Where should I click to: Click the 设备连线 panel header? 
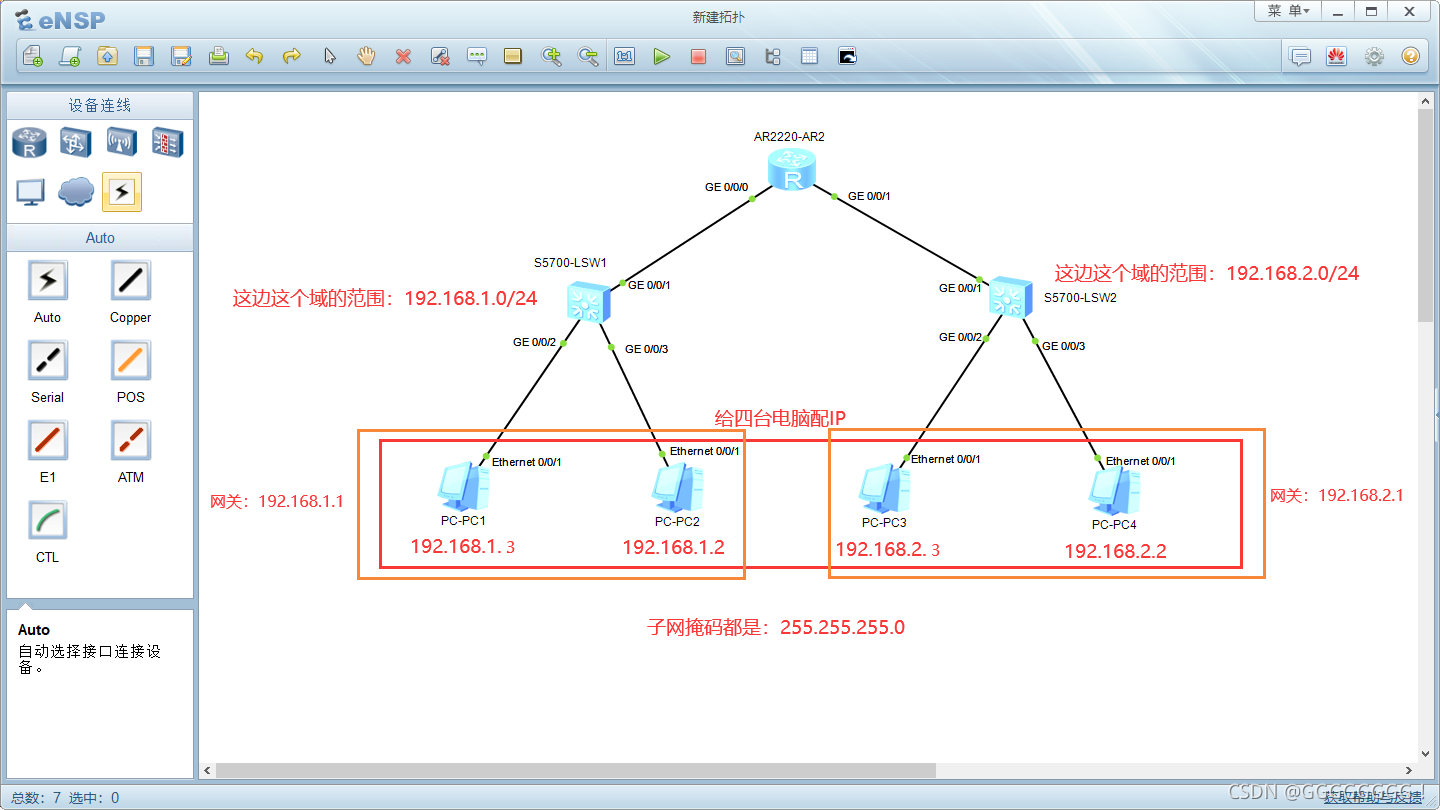100,106
